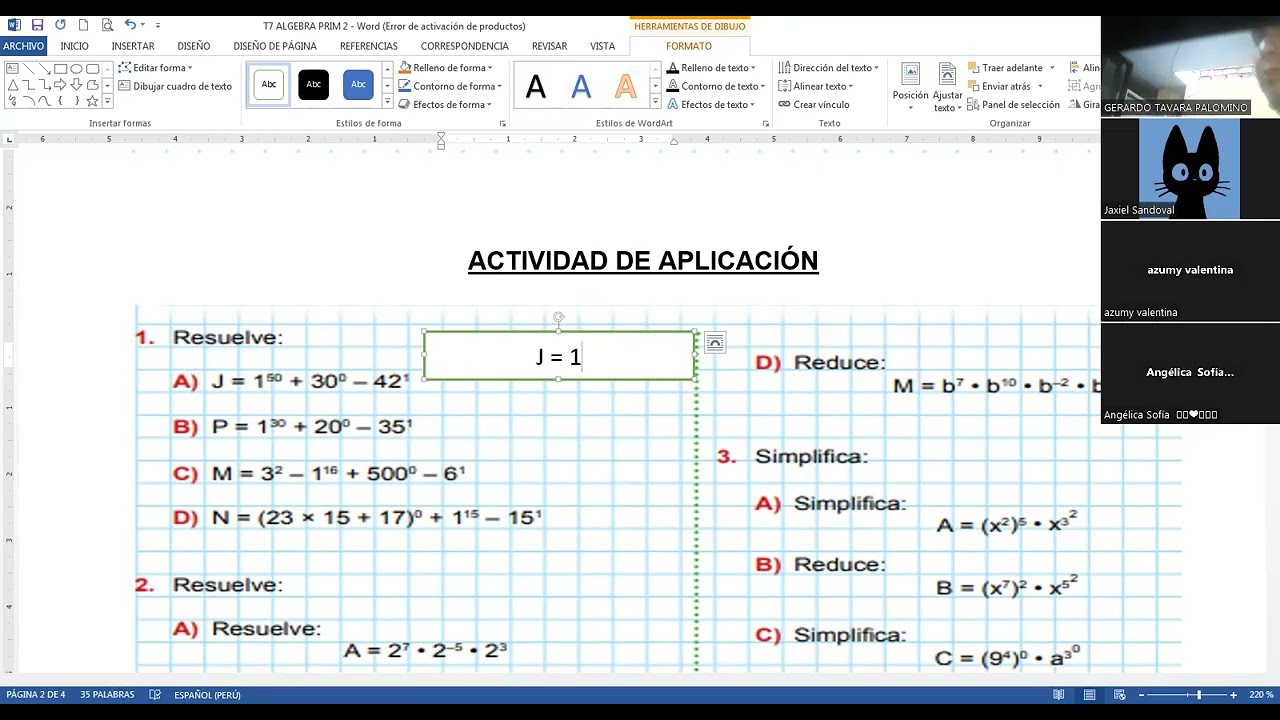Choose the blue Abc shape style
This screenshot has height=720, width=1280.
[x=358, y=85]
